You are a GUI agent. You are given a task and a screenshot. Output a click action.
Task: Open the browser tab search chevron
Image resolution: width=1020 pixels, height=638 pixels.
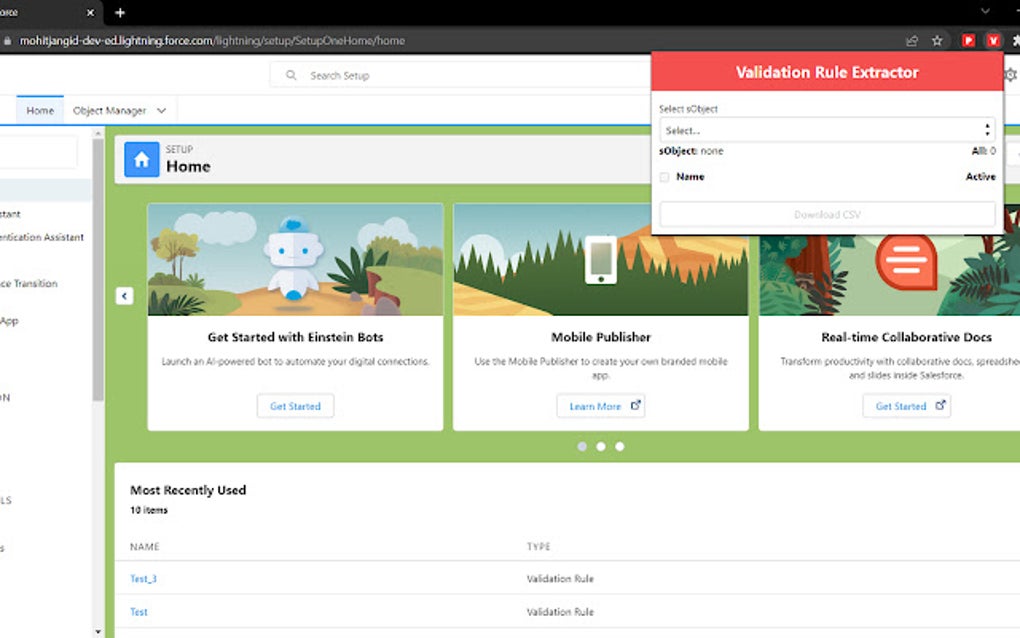click(x=985, y=11)
